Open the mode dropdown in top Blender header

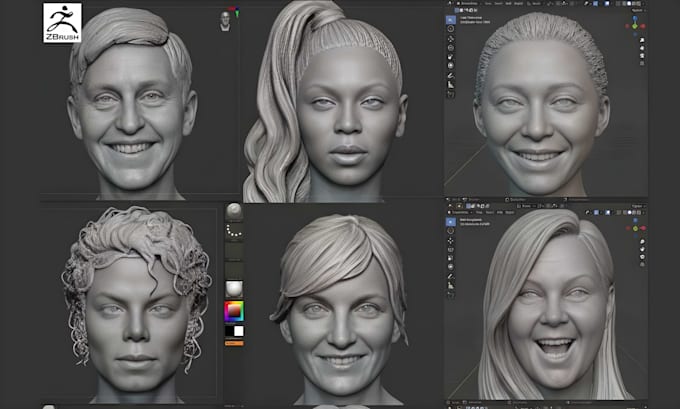click(468, 3)
